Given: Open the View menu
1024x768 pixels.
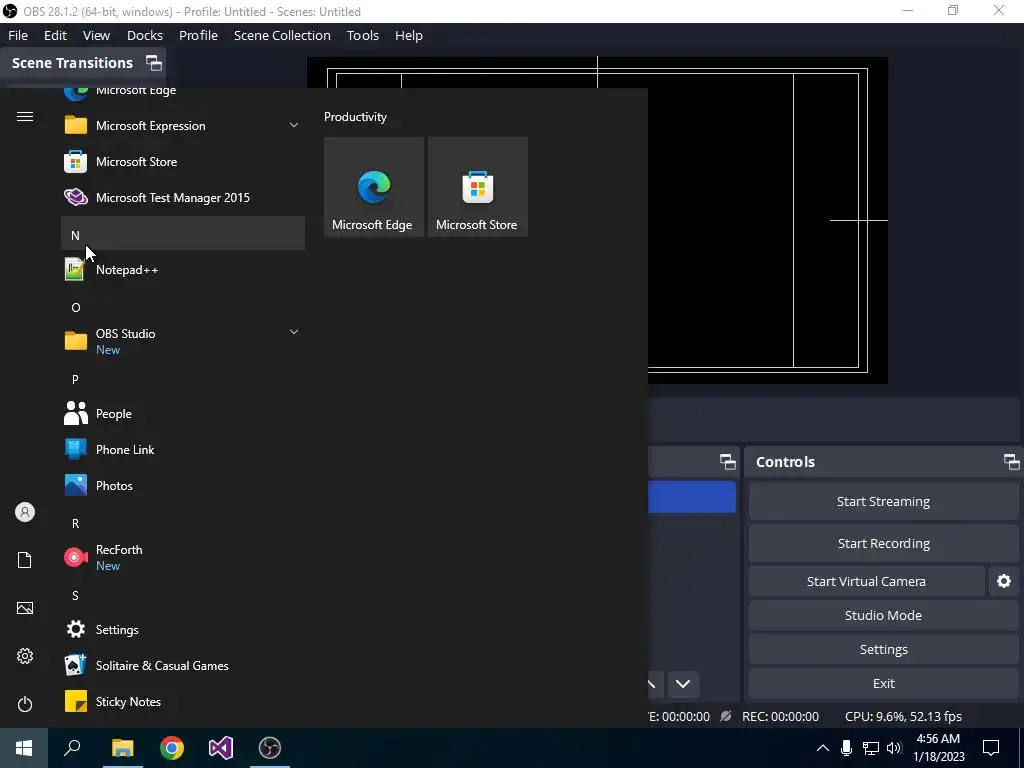Looking at the screenshot, I should (96, 35).
